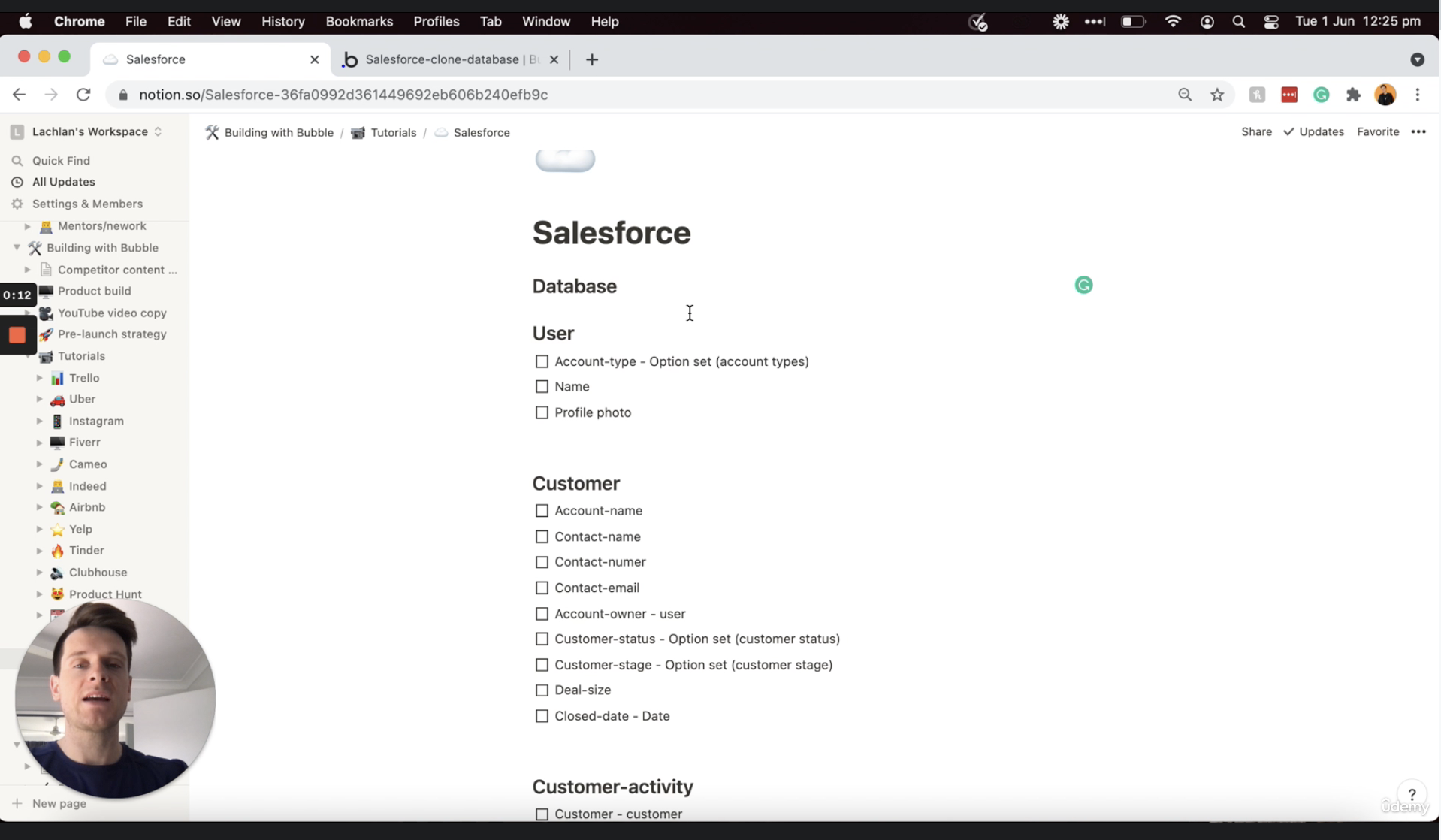
Task: Click the floating Grammarly badge on the page
Action: click(x=1083, y=285)
